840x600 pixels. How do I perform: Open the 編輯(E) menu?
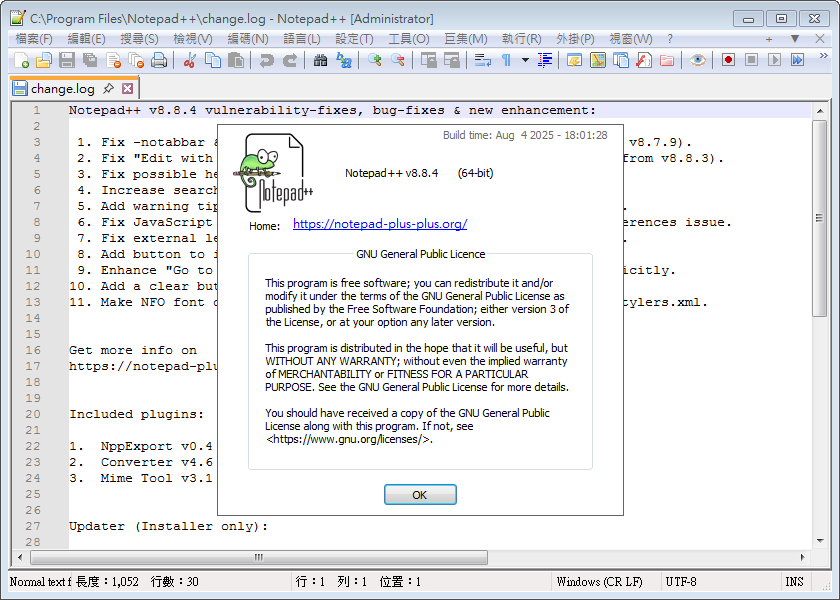click(87, 39)
